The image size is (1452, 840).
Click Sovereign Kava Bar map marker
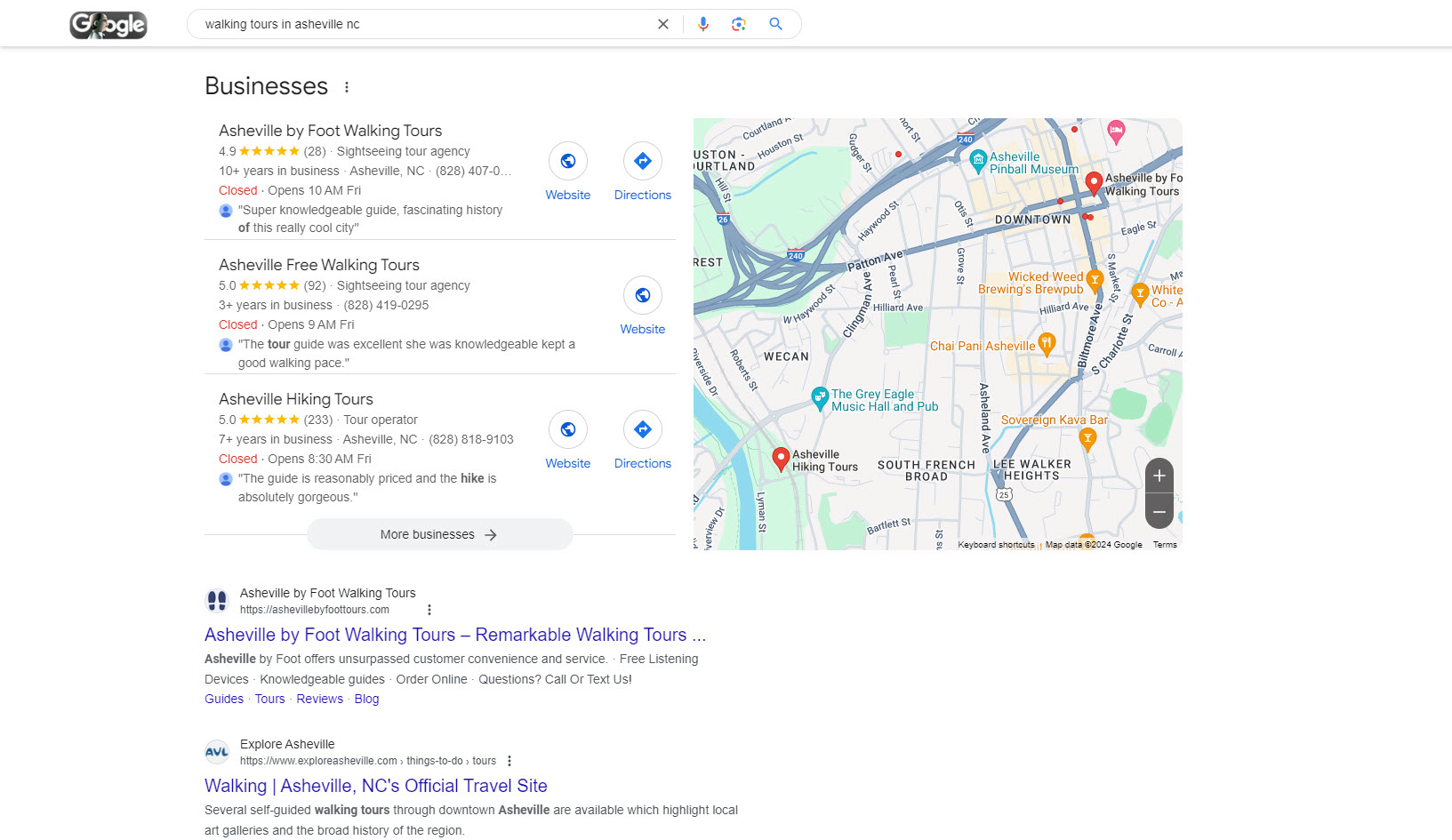pyautogui.click(x=1087, y=438)
